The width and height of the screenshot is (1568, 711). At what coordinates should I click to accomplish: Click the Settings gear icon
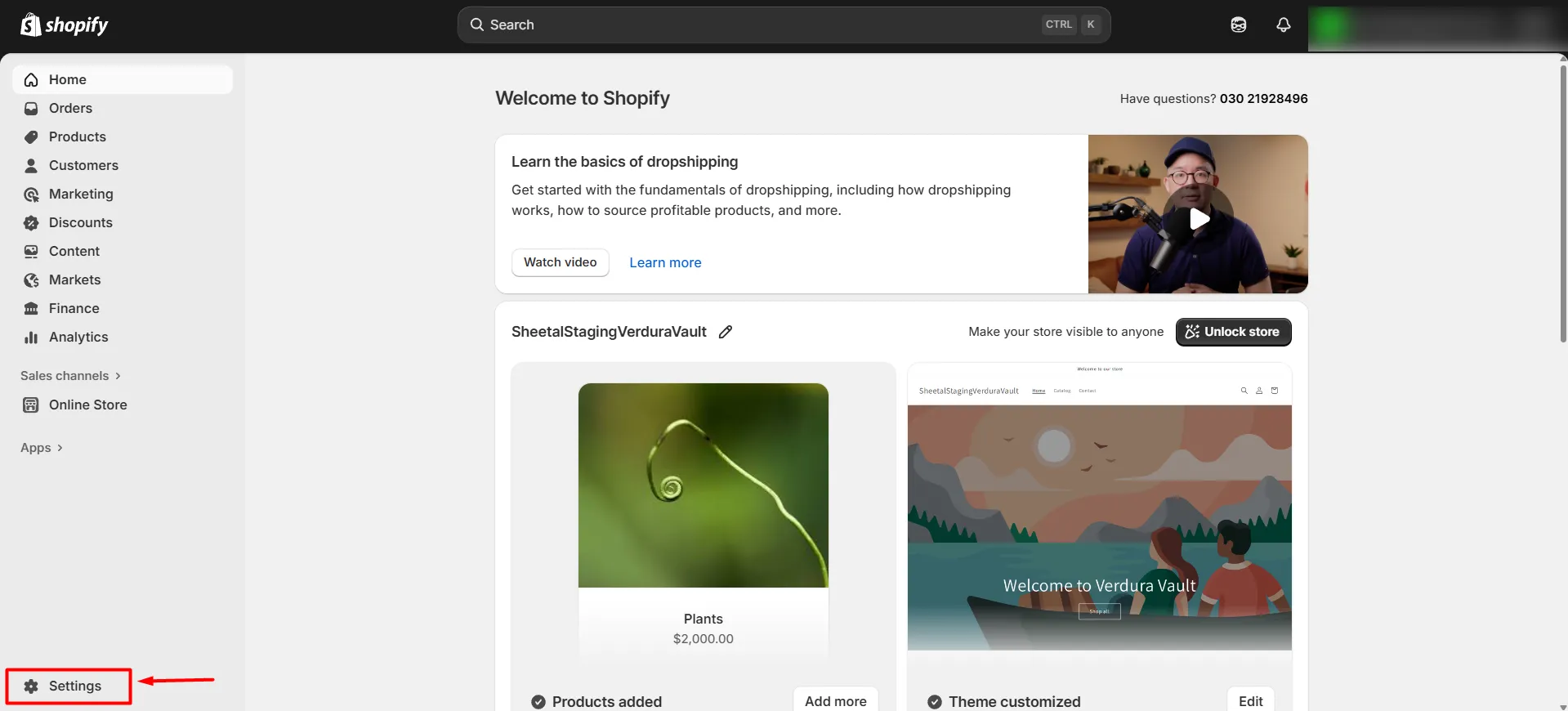(31, 686)
